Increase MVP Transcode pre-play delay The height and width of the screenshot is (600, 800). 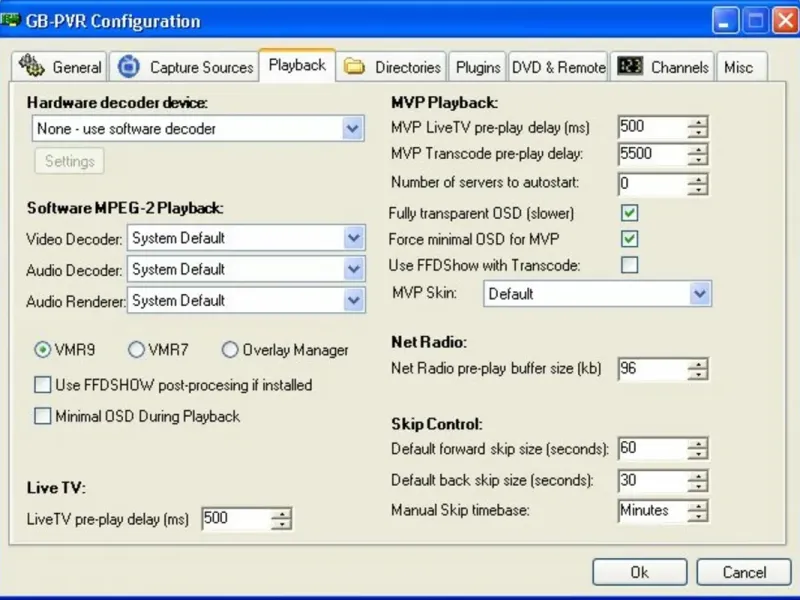(x=697, y=149)
